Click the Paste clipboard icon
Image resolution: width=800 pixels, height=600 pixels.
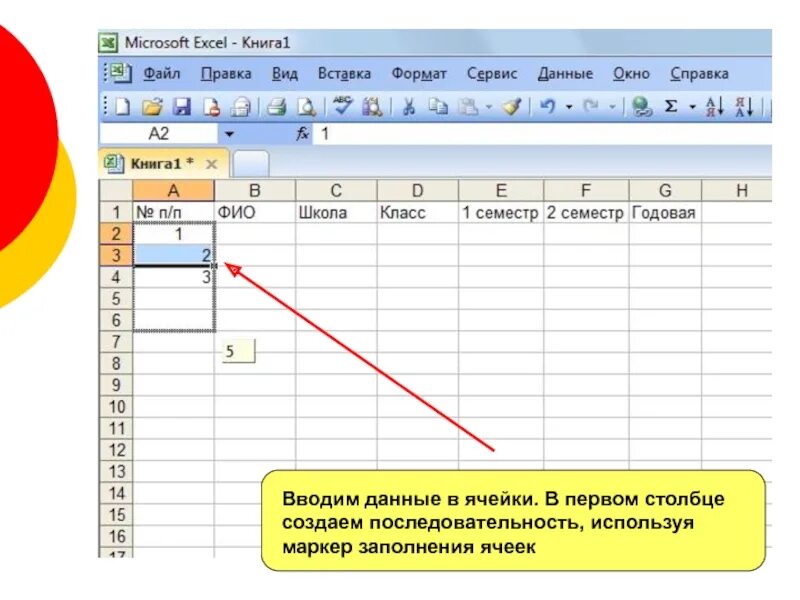pyautogui.click(x=468, y=107)
